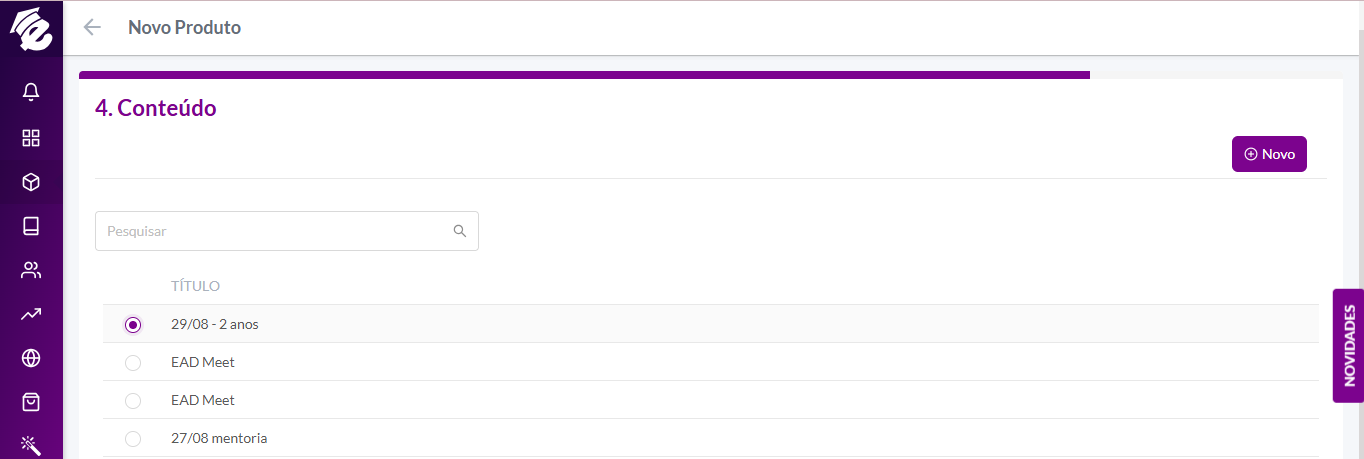Go back using the arrow icon
This screenshot has height=459, width=1364.
92,27
